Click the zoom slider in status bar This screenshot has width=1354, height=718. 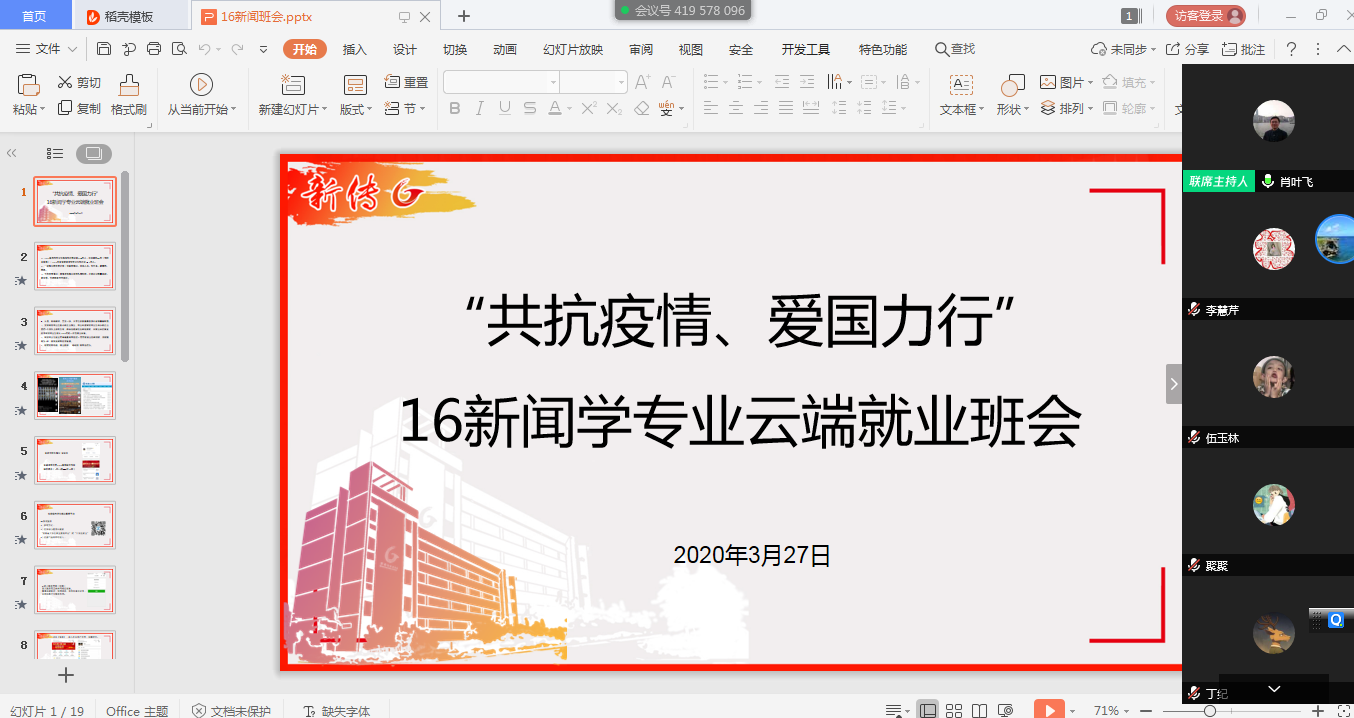[x=1210, y=711]
